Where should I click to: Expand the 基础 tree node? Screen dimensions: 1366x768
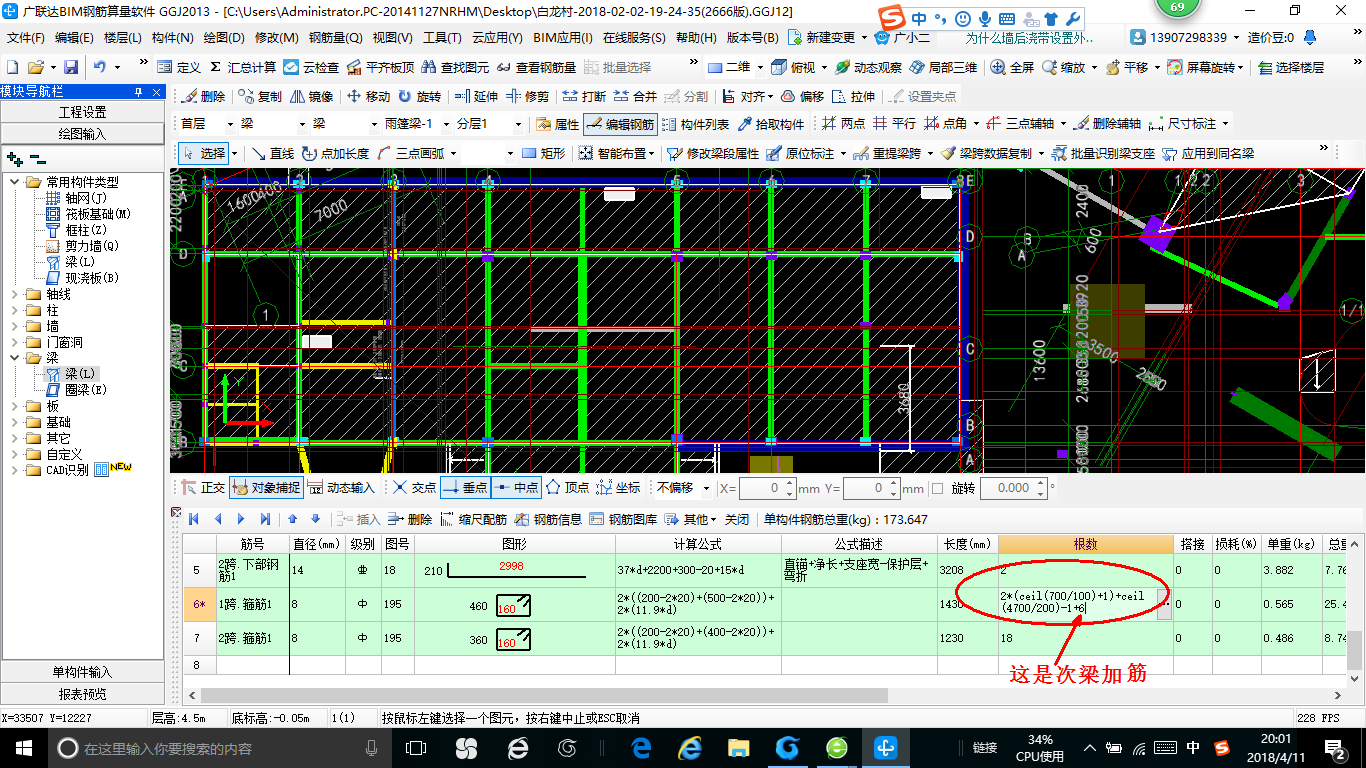15,422
